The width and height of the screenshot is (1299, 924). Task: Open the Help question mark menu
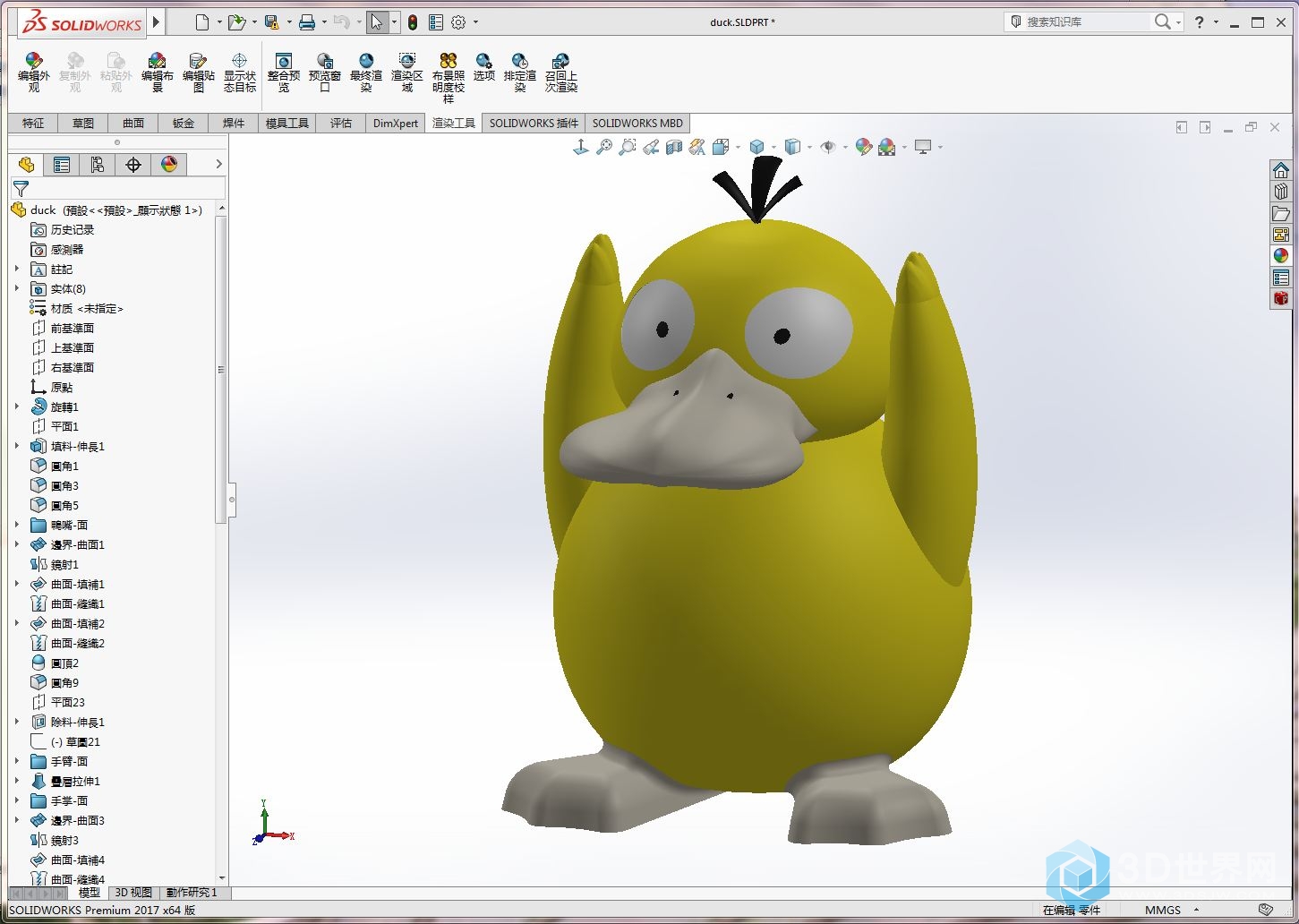click(1200, 22)
